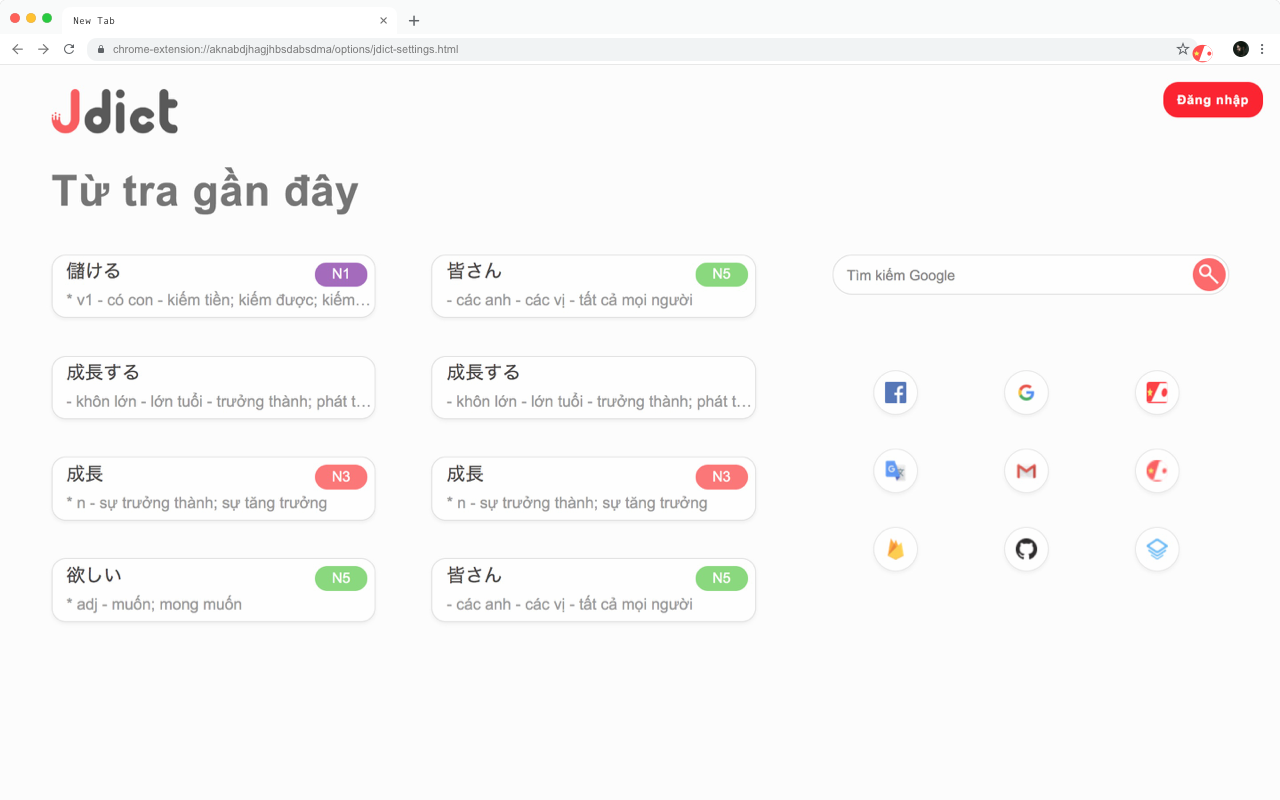Image resolution: width=1280 pixels, height=800 pixels.
Task: Click the browser forward arrow
Action: (x=43, y=49)
